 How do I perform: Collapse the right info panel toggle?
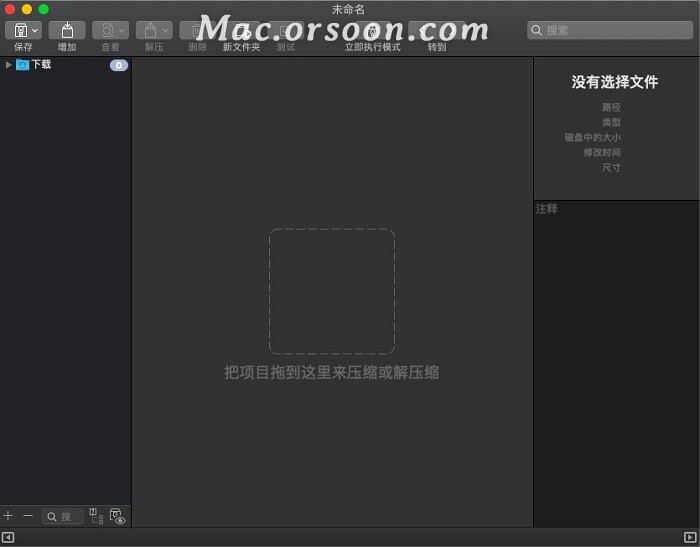tap(690, 537)
